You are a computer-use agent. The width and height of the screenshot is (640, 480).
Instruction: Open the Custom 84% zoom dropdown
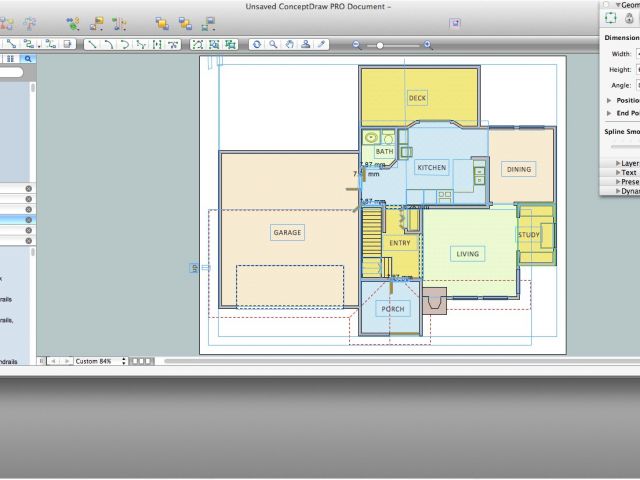point(100,360)
